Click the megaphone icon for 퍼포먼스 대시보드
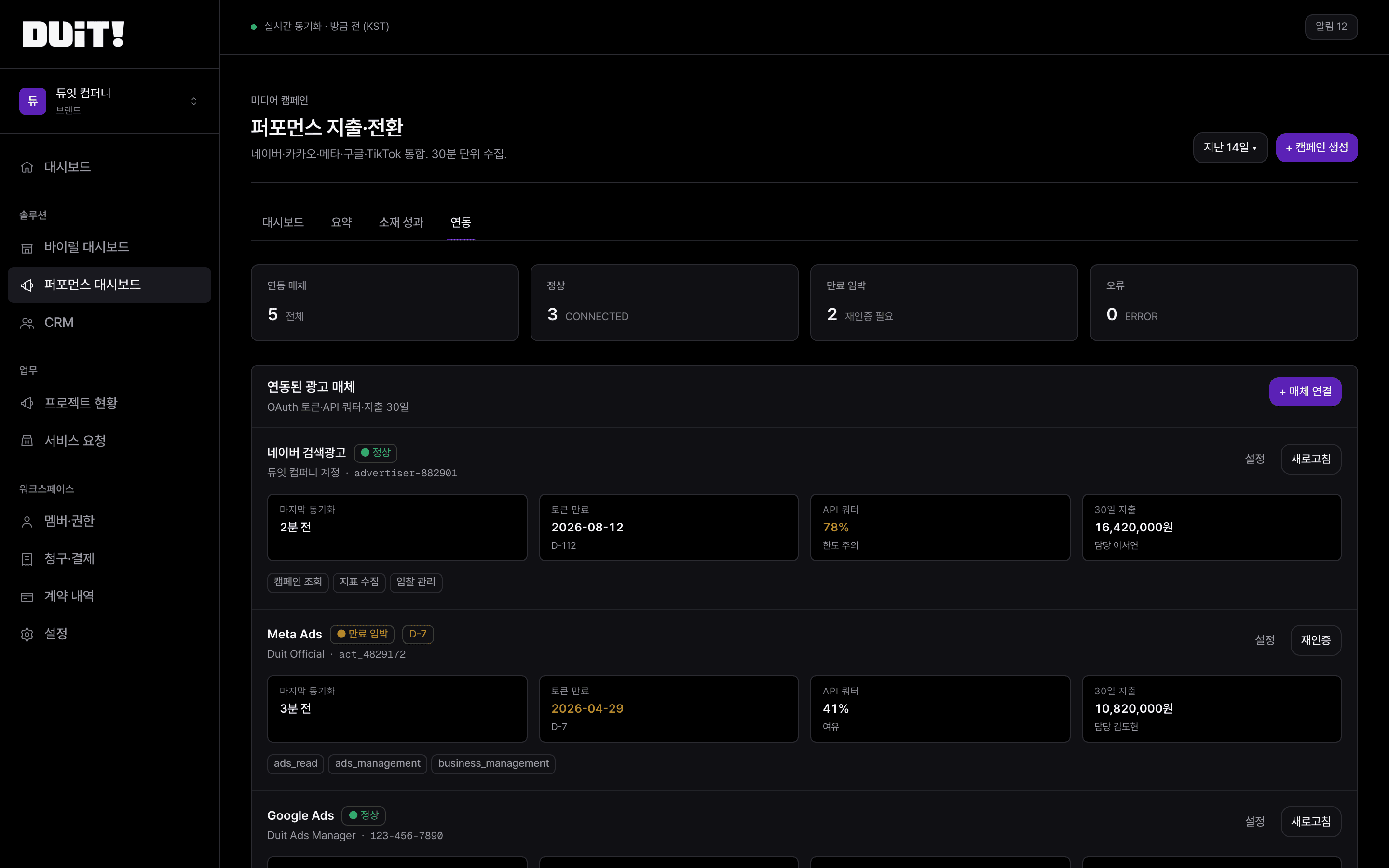This screenshot has height=868, width=1389. (27, 285)
